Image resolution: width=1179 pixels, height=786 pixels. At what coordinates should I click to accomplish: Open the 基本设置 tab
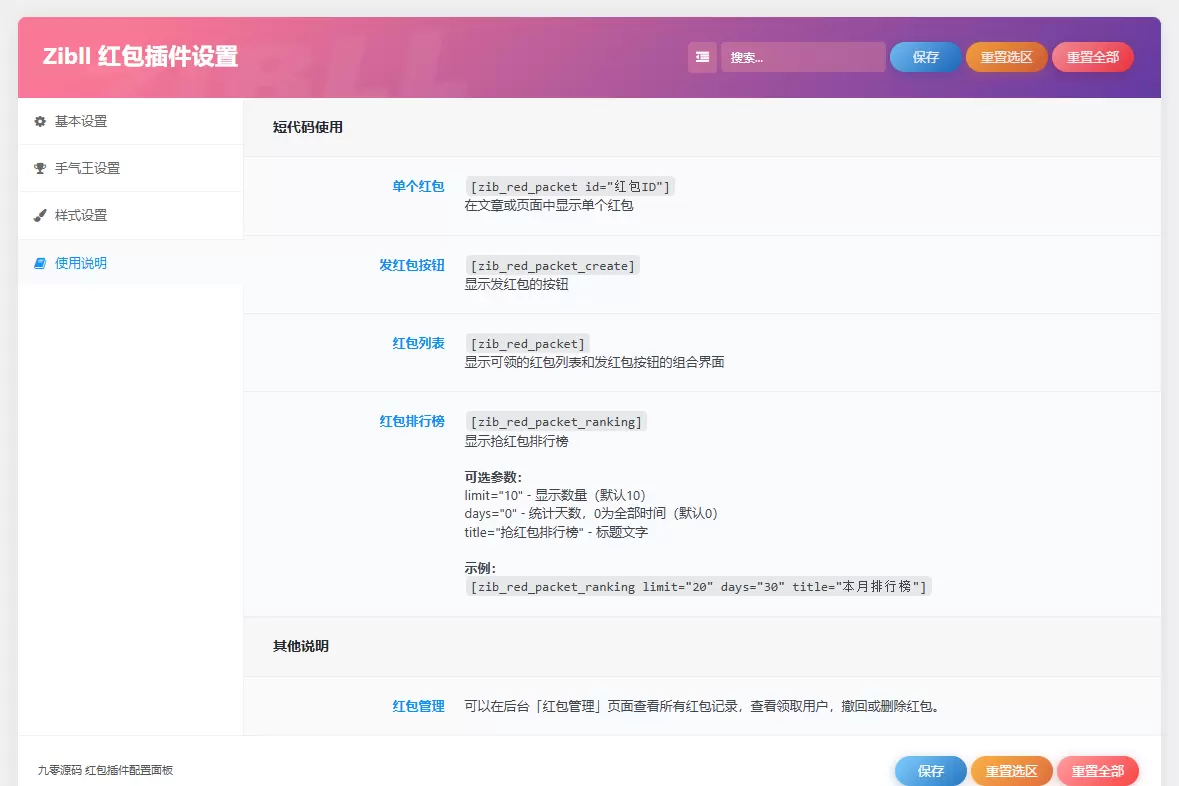(130, 121)
